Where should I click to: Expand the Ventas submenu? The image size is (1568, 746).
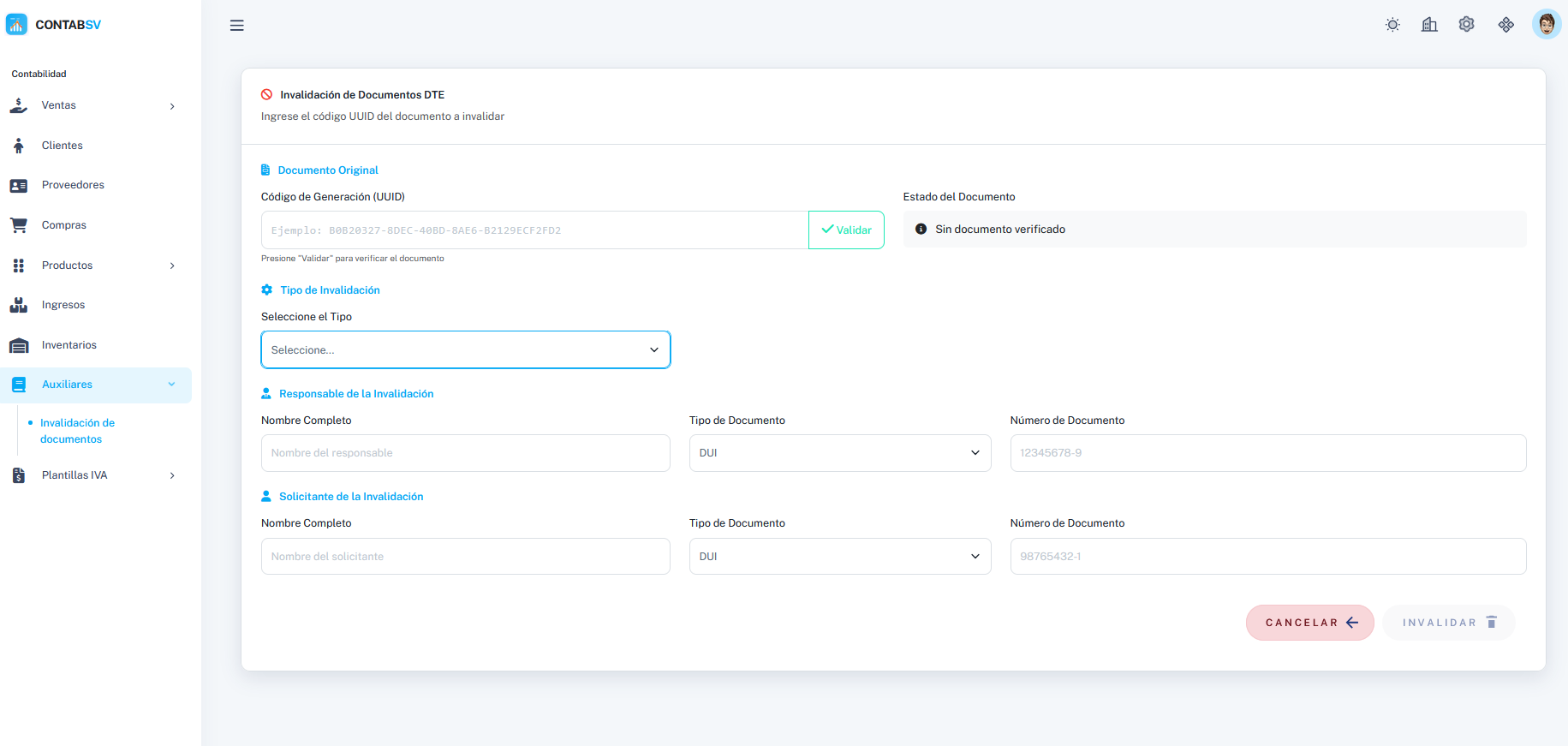click(94, 105)
